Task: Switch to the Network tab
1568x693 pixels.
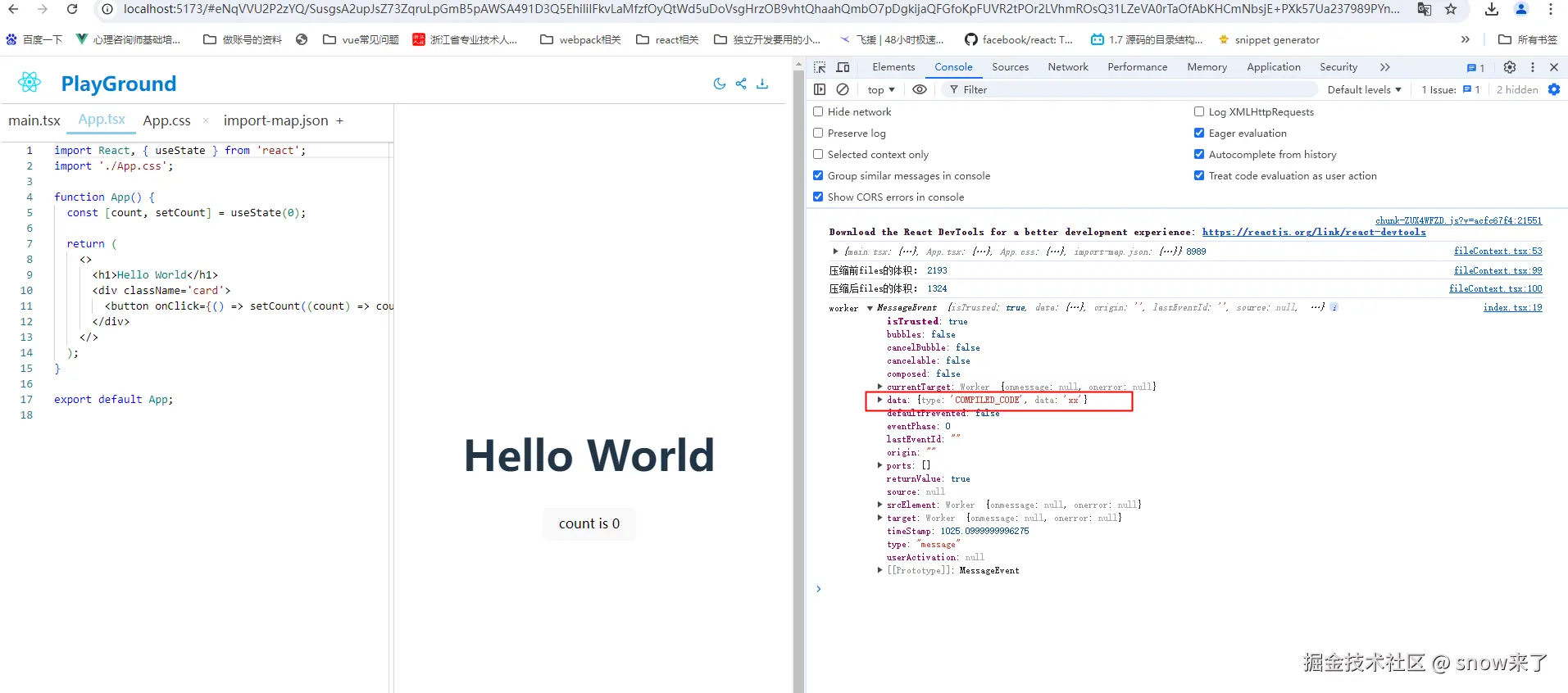Action: [x=1068, y=67]
